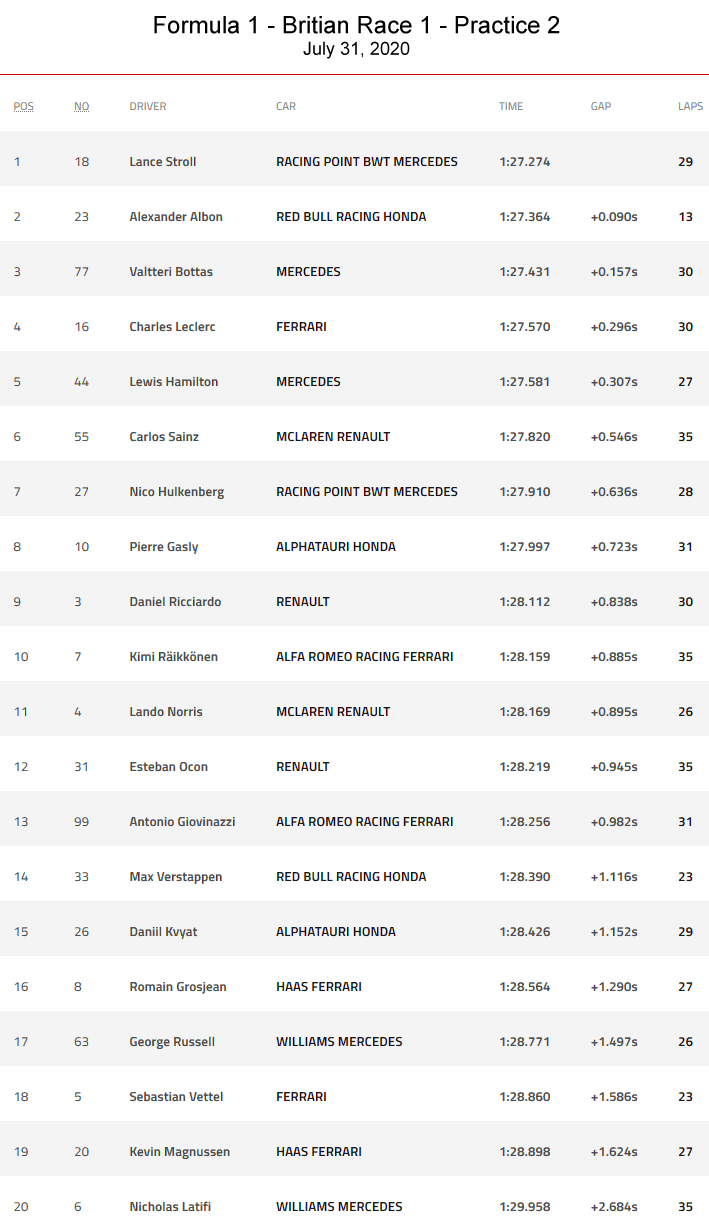Select Nicholas Latifi in last row
Viewport: 709px width, 1225px height.
[x=170, y=1207]
